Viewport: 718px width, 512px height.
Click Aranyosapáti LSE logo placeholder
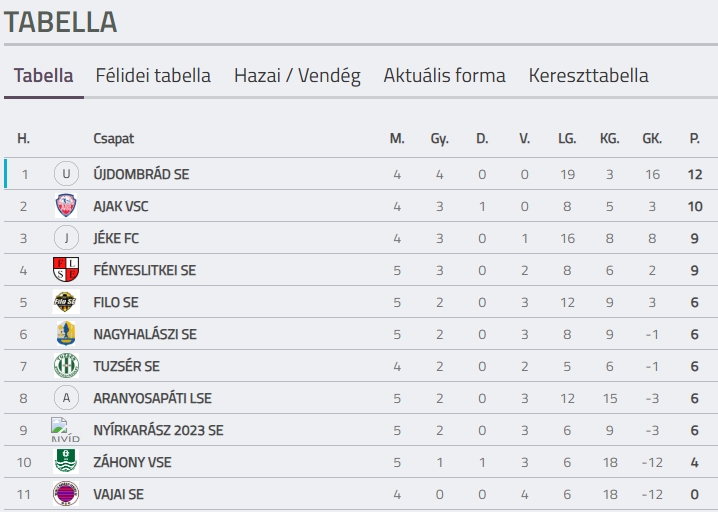click(66, 398)
